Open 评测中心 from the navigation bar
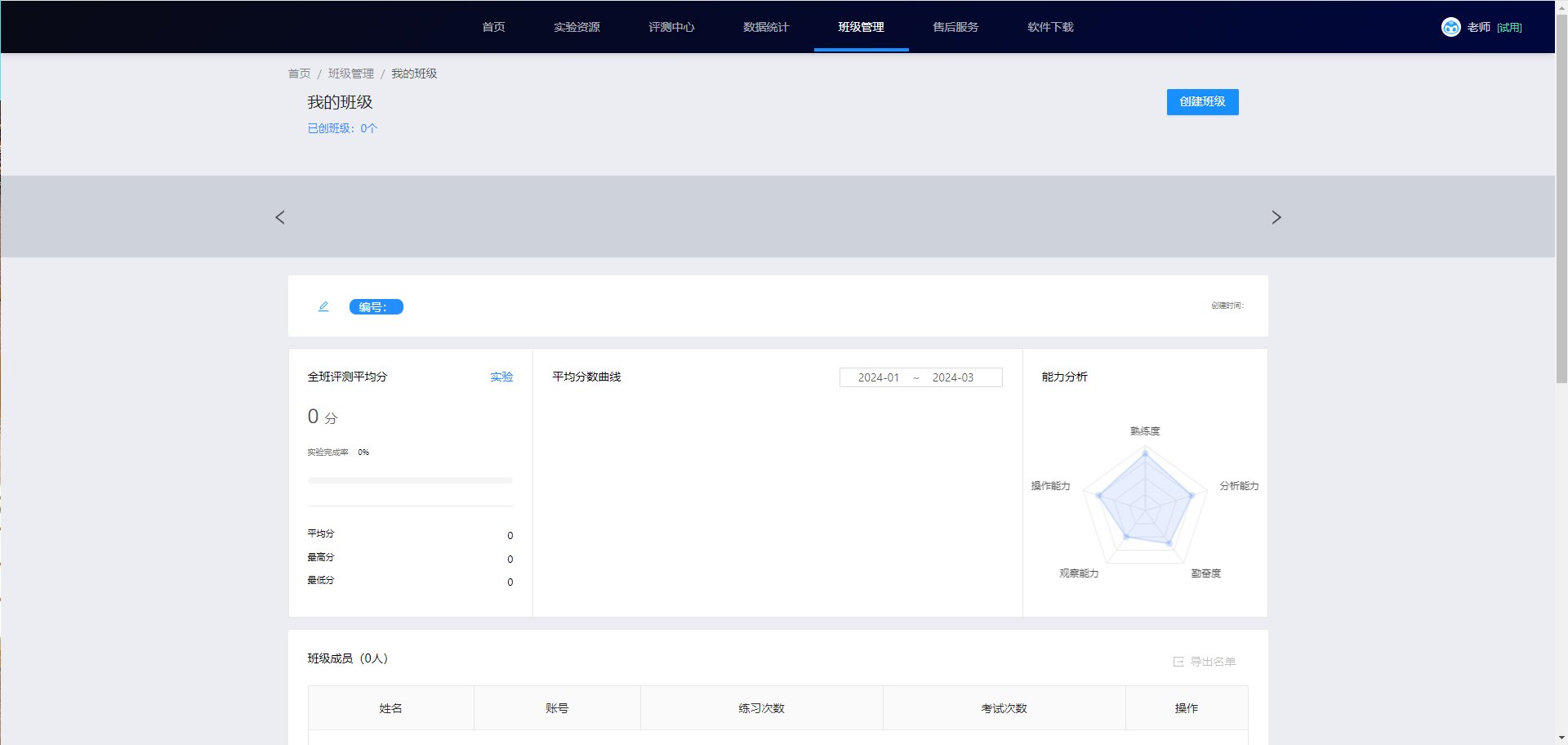Image resolution: width=1568 pixels, height=745 pixels. click(x=671, y=27)
